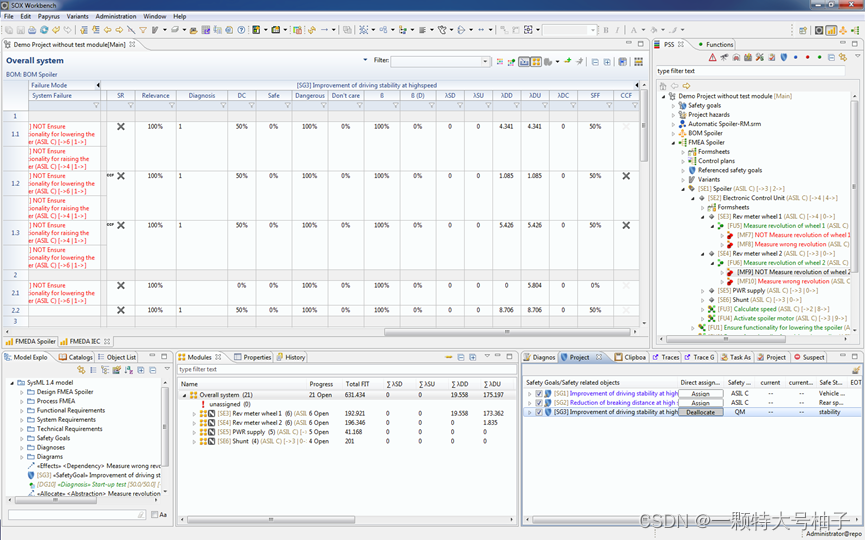The height and width of the screenshot is (540, 865).
Task: Click the red warning triangle icon in PSS
Action: click(x=713, y=57)
